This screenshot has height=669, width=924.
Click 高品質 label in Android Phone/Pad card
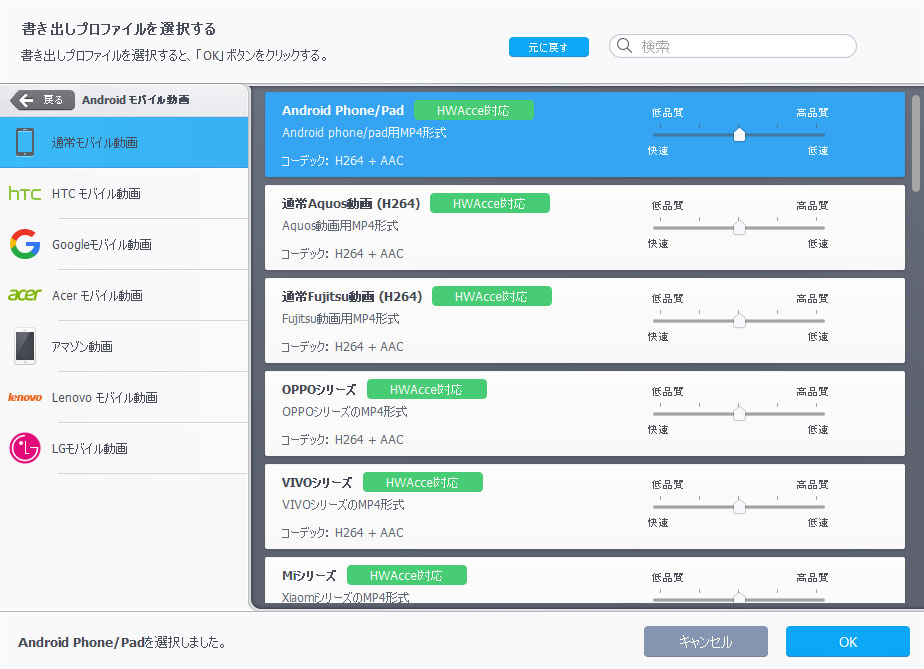pos(812,113)
